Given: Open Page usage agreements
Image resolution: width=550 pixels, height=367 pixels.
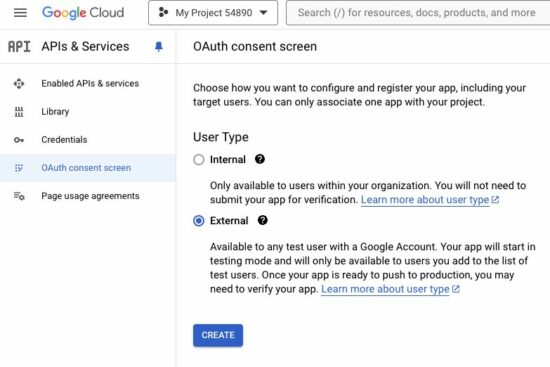Looking at the screenshot, I should [x=88, y=196].
